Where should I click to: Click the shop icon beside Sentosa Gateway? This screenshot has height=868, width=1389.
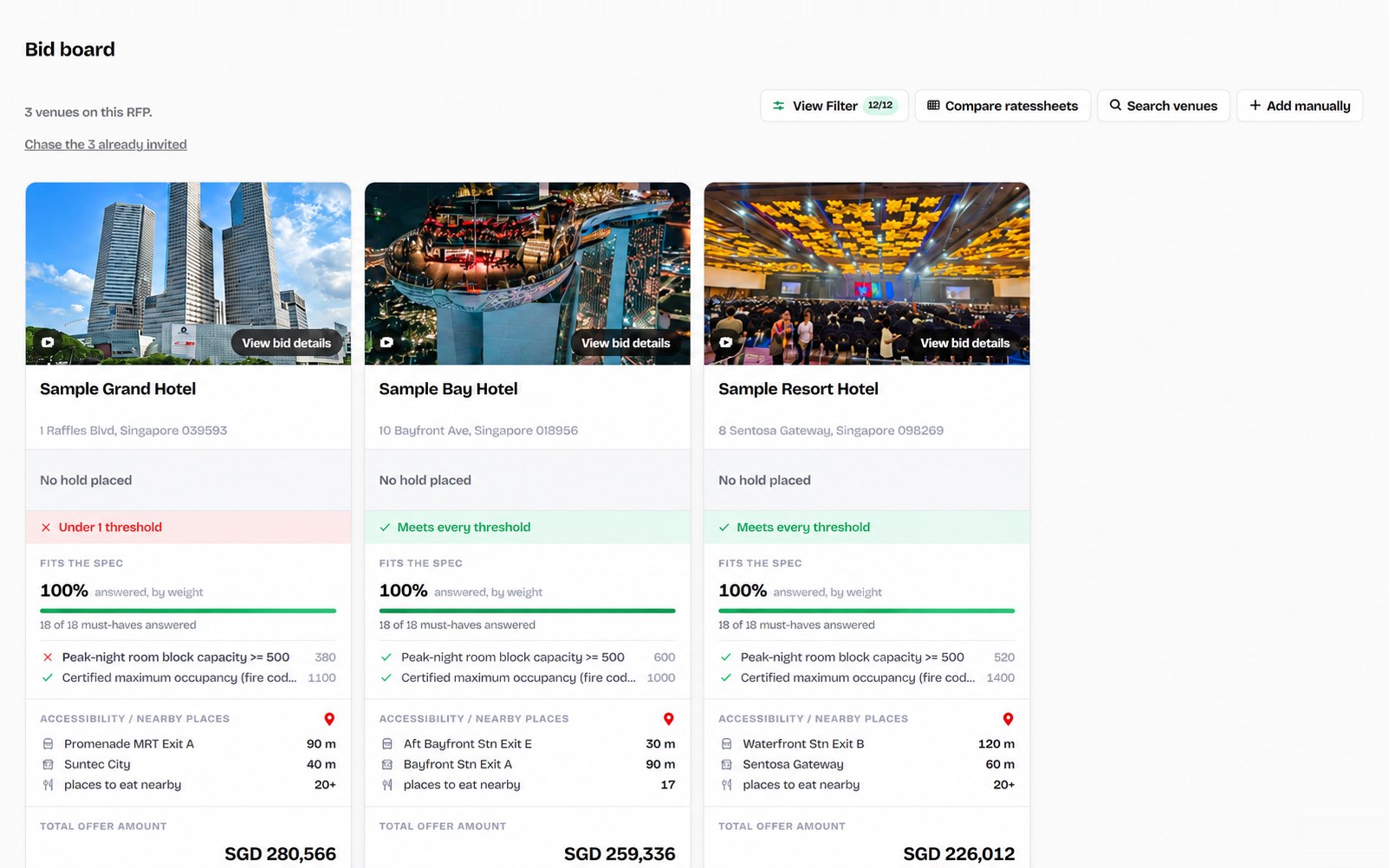726,765
